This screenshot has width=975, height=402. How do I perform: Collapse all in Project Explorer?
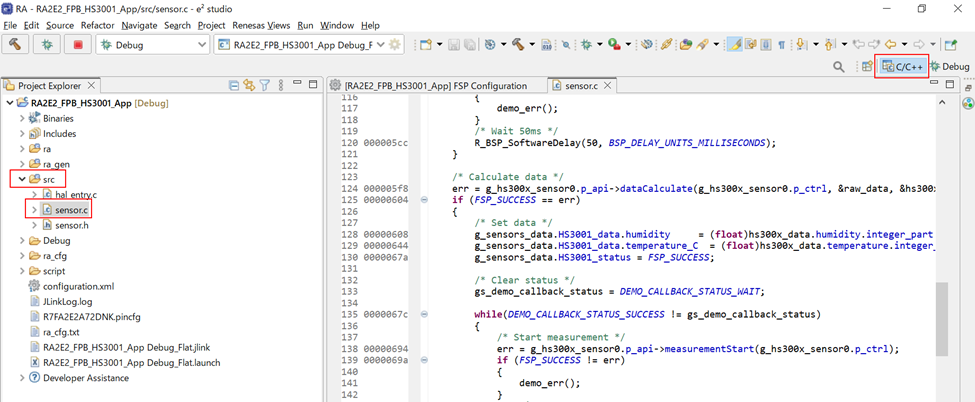(x=234, y=86)
